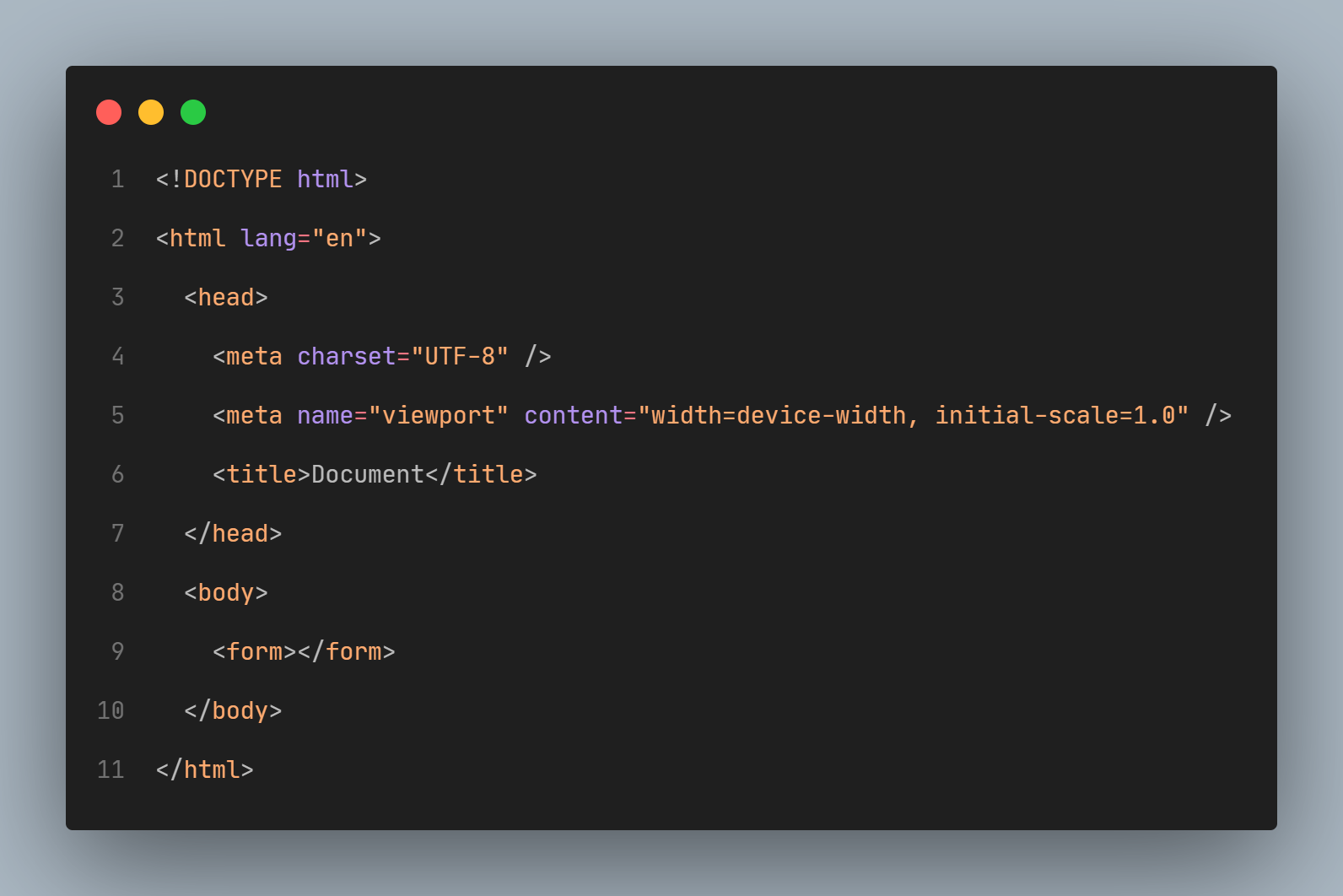The height and width of the screenshot is (896, 1343).
Task: Click the "viewport" string value
Action: coord(439,416)
